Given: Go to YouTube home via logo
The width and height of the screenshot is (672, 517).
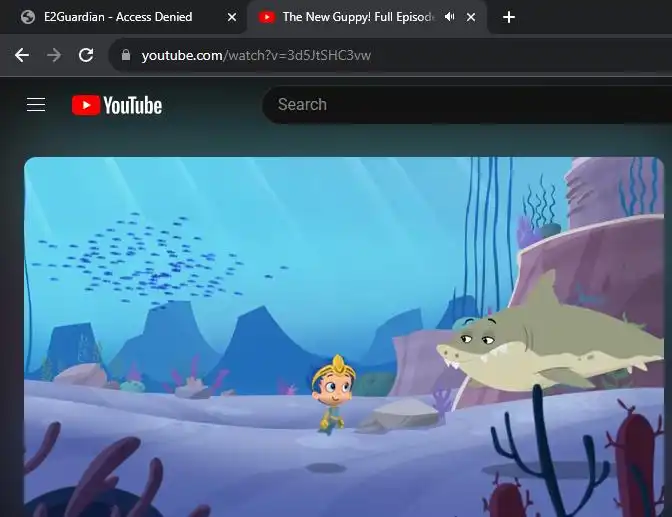Looking at the screenshot, I should (117, 105).
